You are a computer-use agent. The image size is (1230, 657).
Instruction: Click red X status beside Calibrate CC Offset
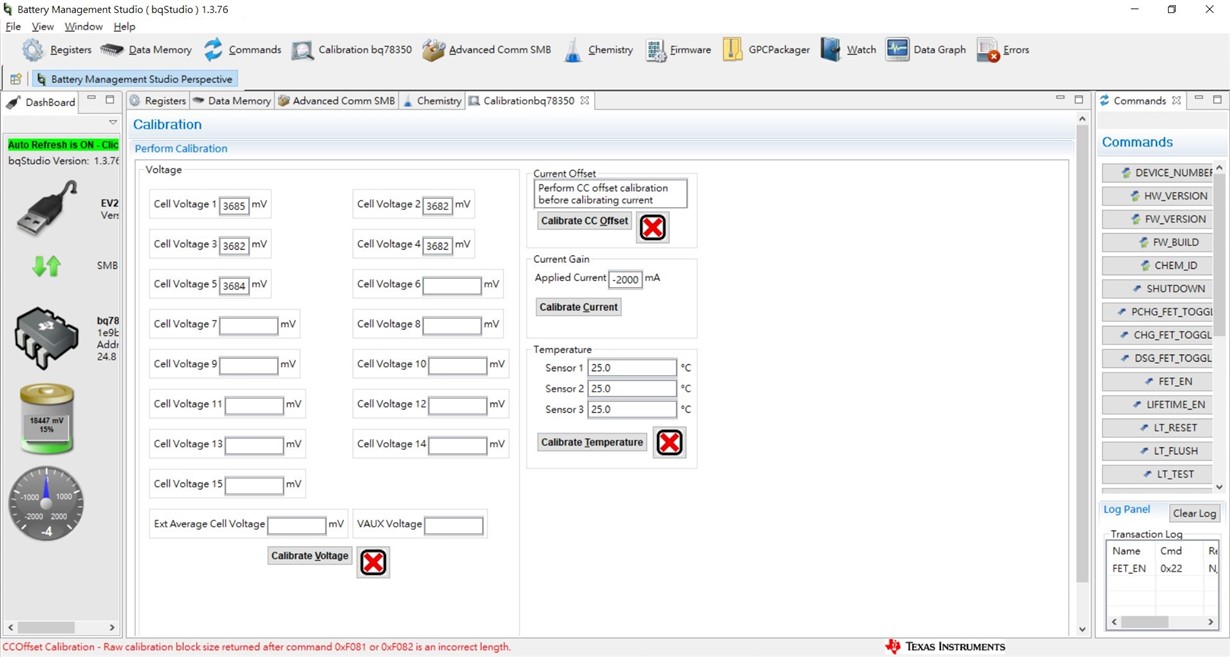pyautogui.click(x=652, y=228)
